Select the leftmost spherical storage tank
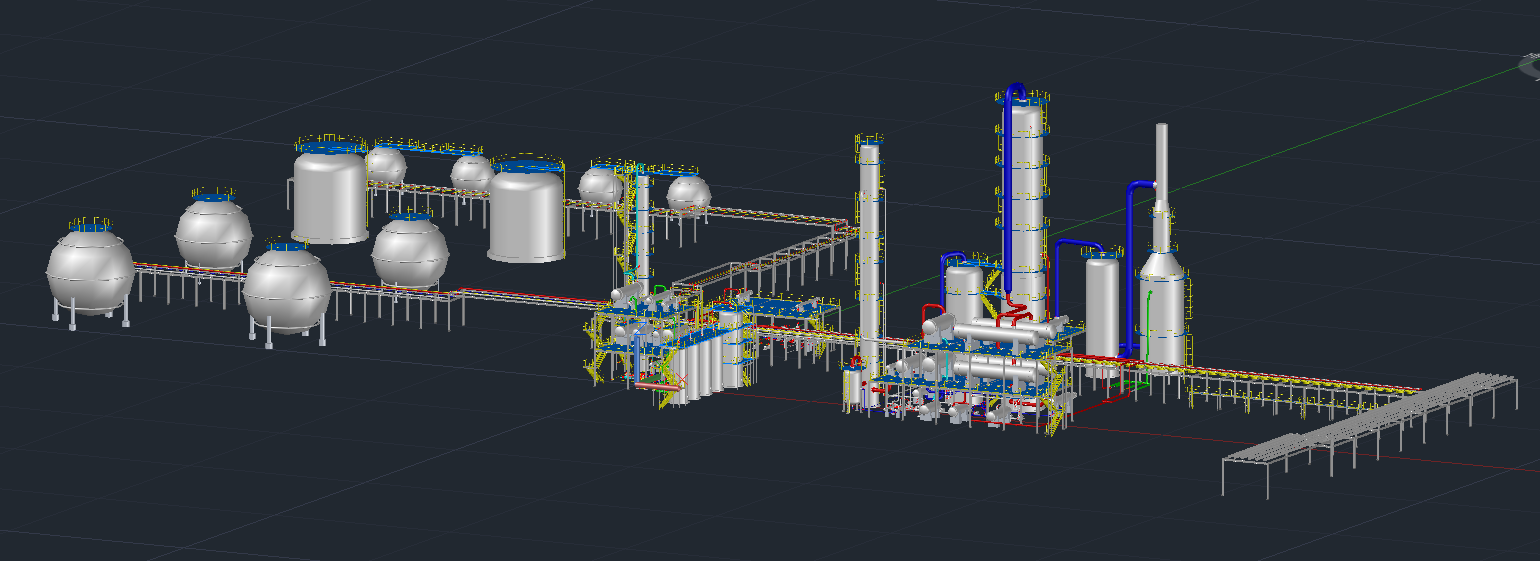Viewport: 1540px width, 561px height. click(x=90, y=272)
